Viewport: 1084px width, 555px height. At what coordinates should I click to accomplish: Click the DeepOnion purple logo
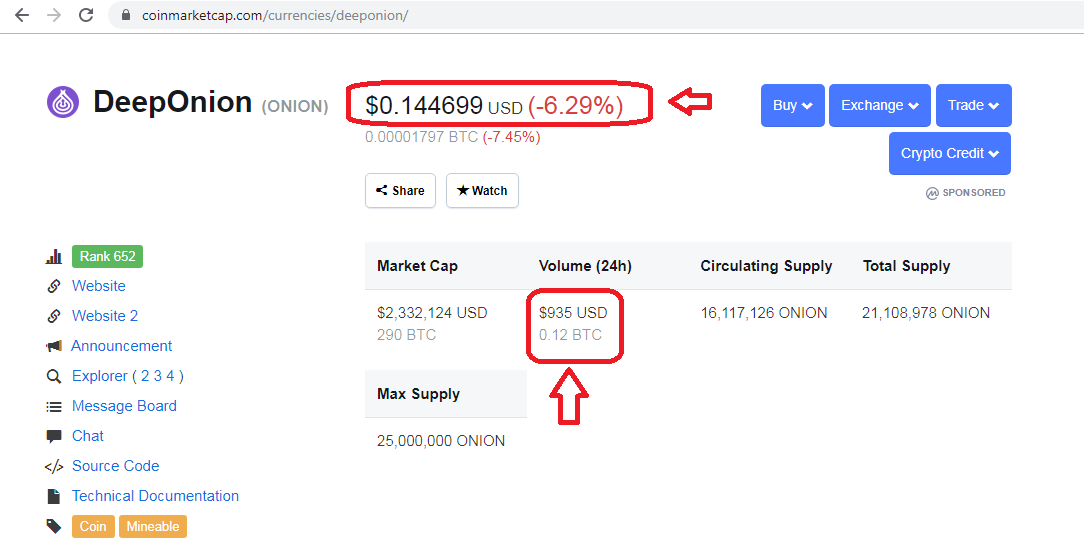[x=63, y=102]
